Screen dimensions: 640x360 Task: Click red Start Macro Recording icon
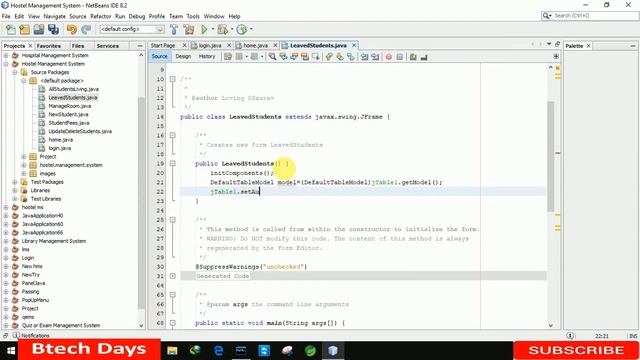[389, 57]
